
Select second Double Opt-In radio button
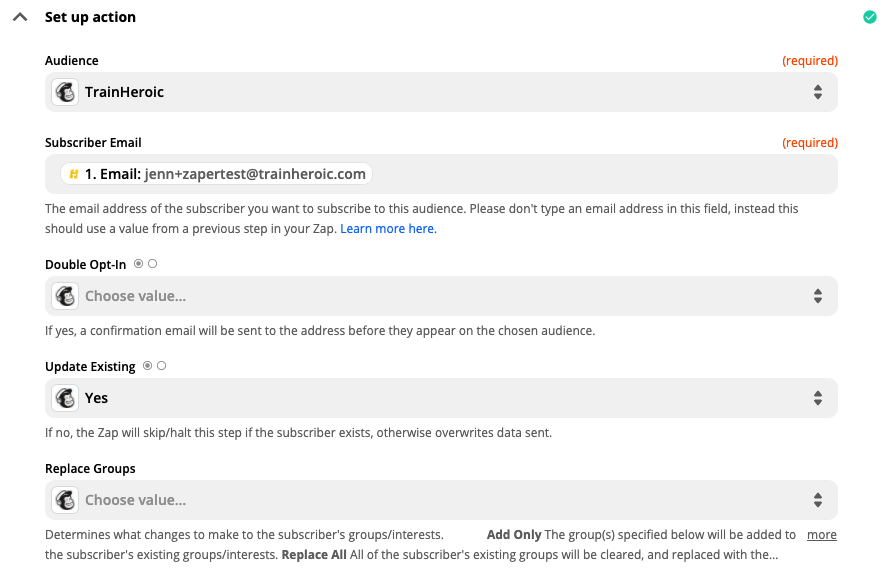(x=152, y=264)
